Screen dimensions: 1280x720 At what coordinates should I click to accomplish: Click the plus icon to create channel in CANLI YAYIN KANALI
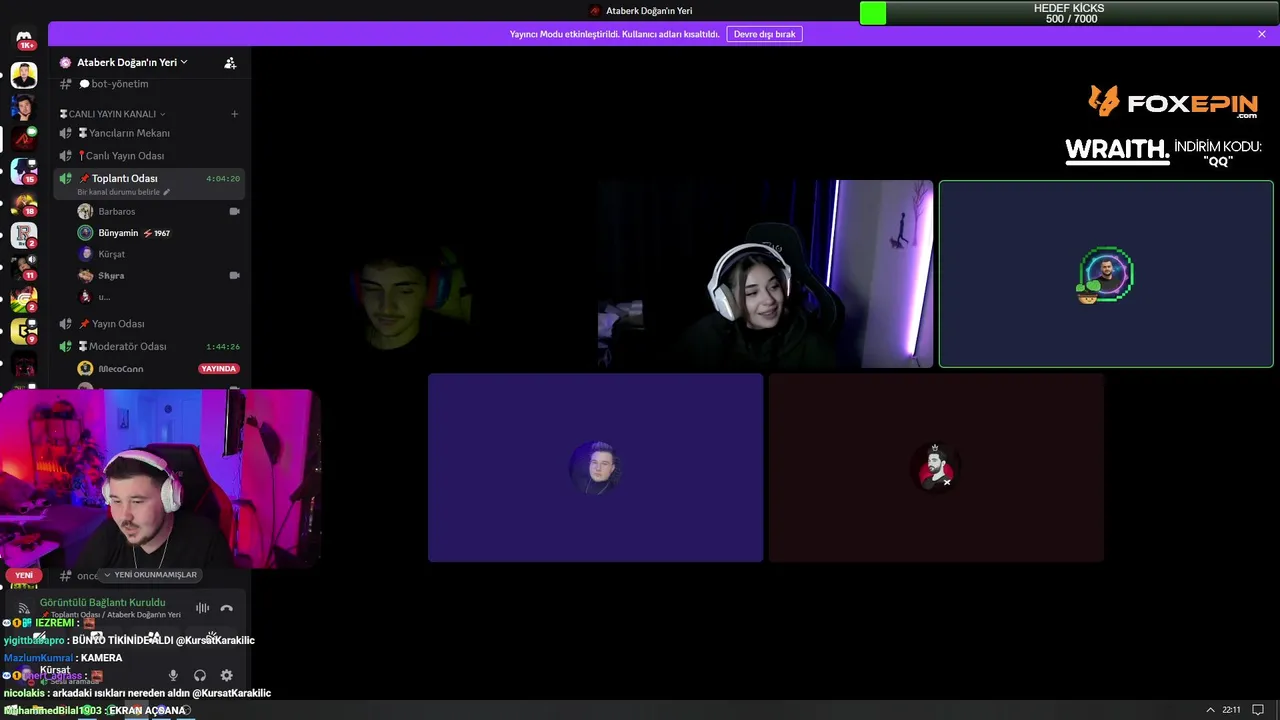click(235, 114)
